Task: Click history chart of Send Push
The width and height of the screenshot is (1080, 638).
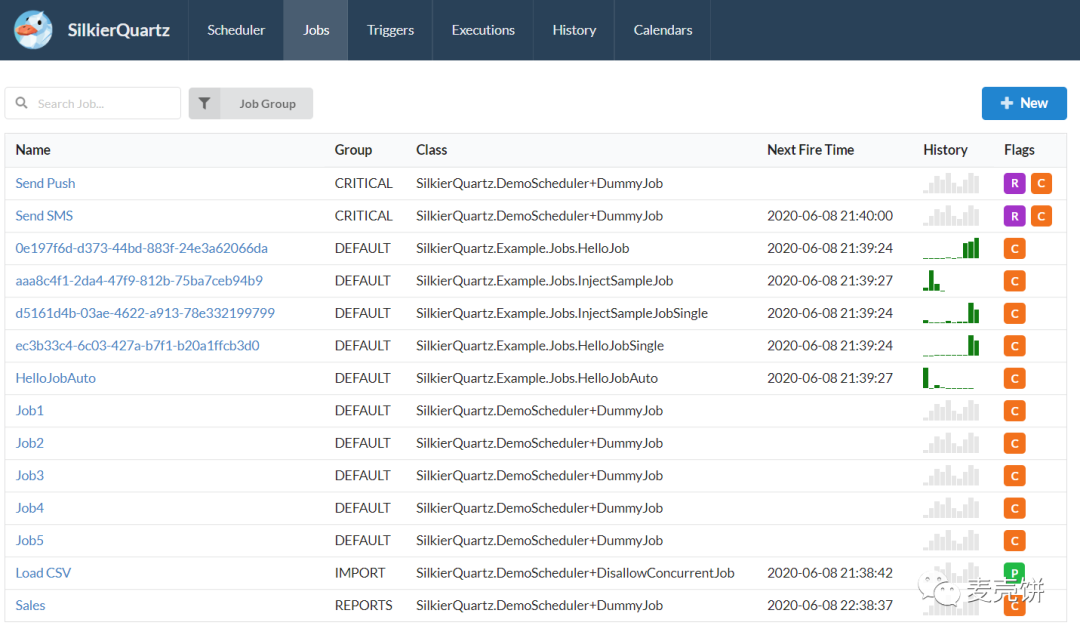Action: [951, 183]
